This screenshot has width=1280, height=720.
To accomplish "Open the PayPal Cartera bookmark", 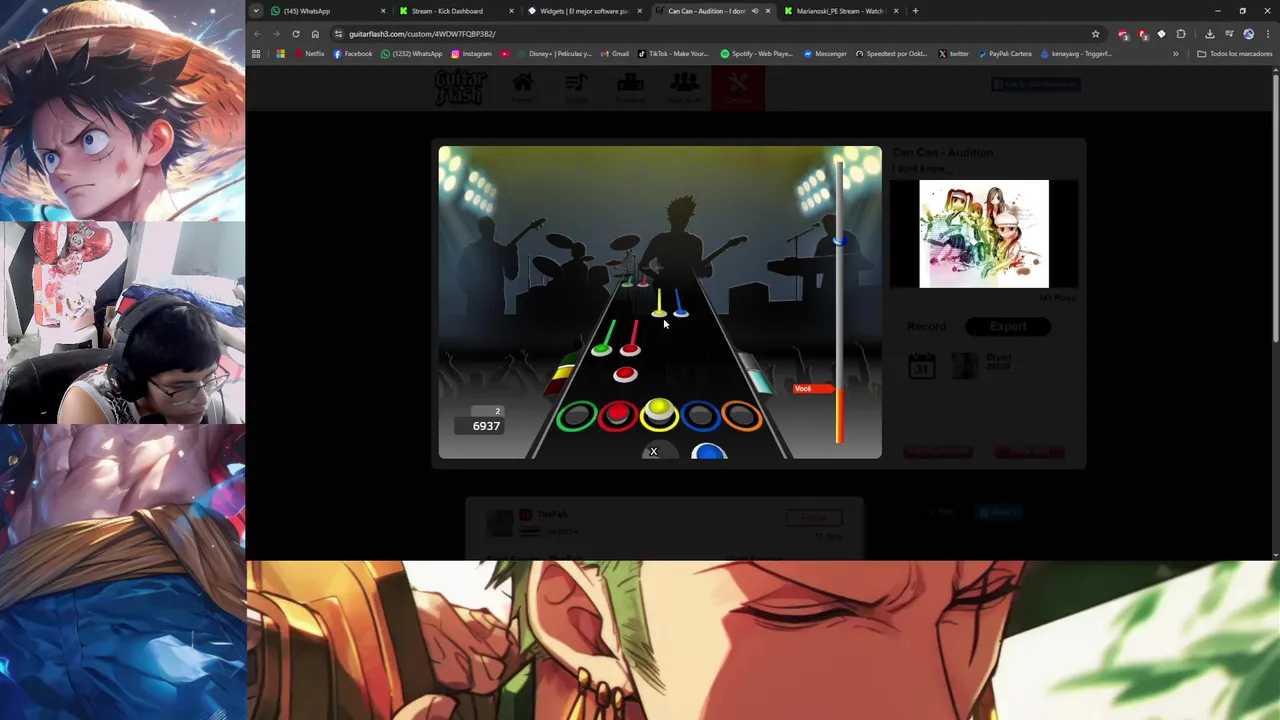I will click(x=1005, y=54).
